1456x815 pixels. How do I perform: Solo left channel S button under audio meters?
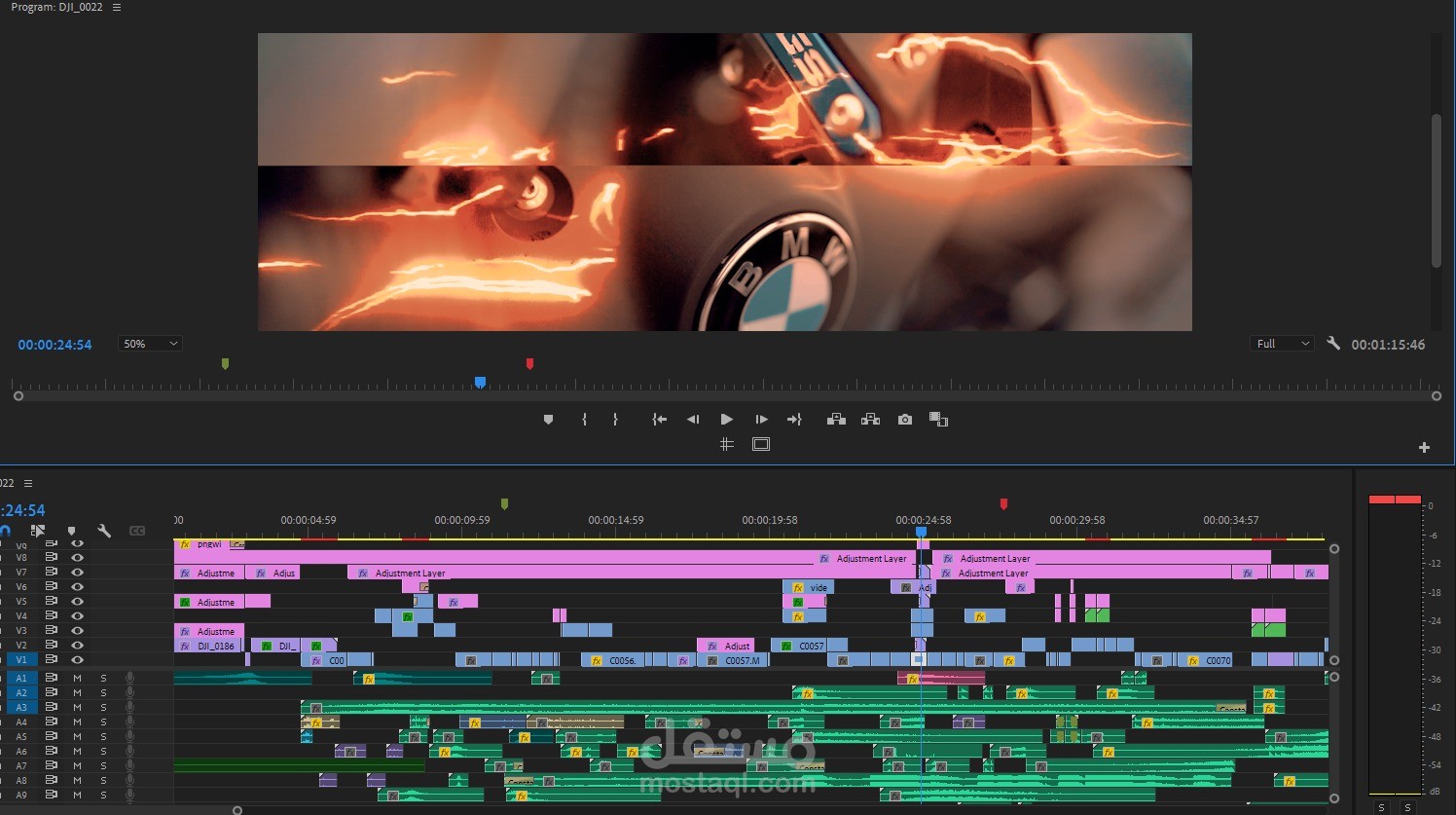point(1381,807)
